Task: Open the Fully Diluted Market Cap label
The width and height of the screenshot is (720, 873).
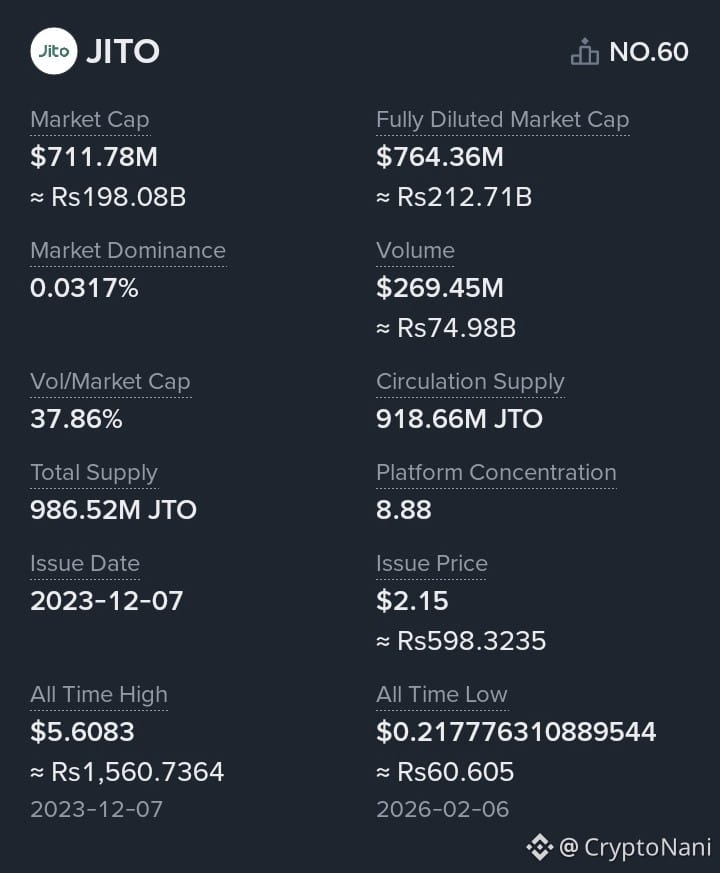Action: pos(502,120)
